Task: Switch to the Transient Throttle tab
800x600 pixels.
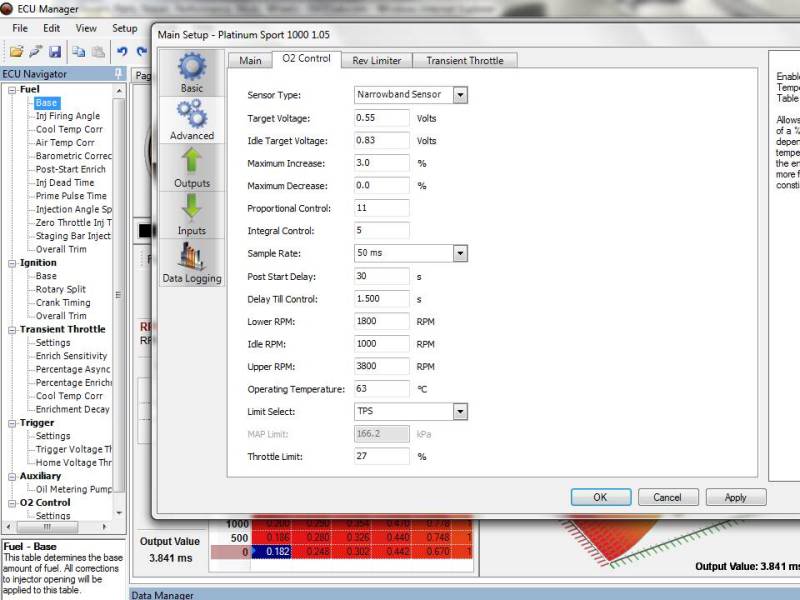Action: [x=465, y=60]
